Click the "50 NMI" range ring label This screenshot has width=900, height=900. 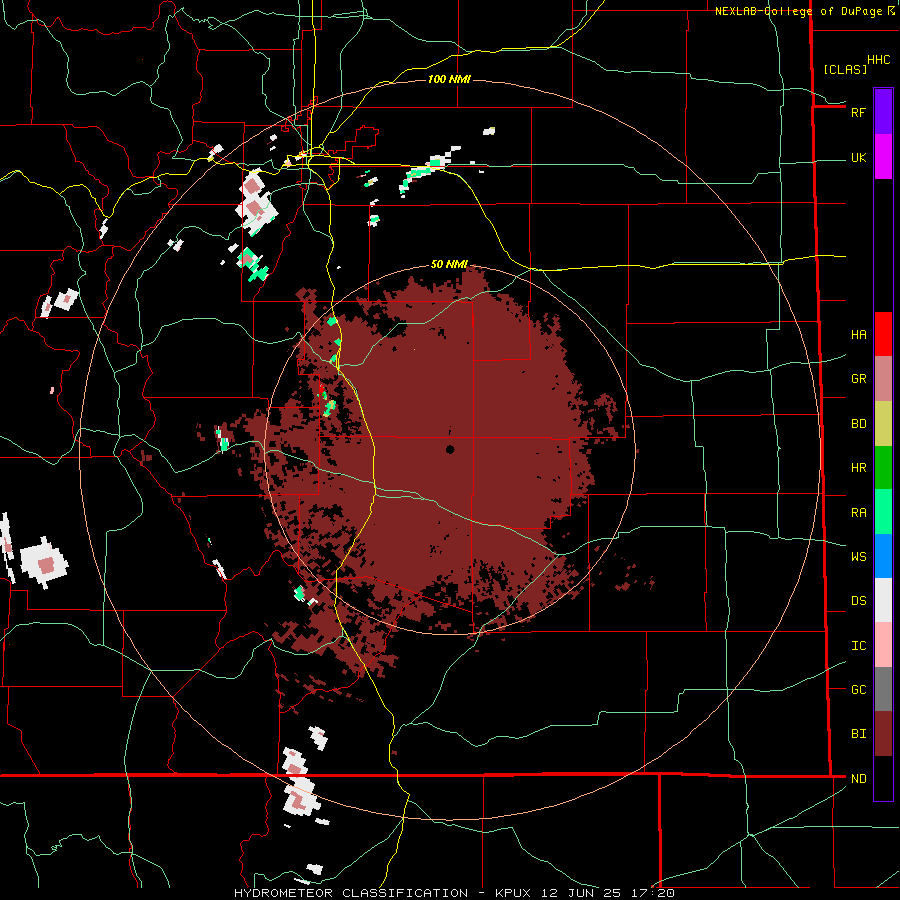tap(449, 264)
